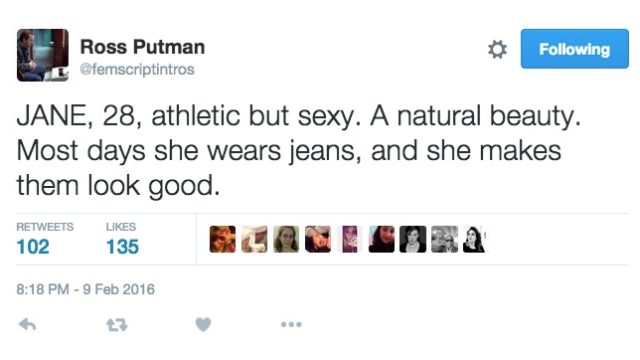Click the Ross Putman display name
640x360 pixels.
[x=142, y=47]
